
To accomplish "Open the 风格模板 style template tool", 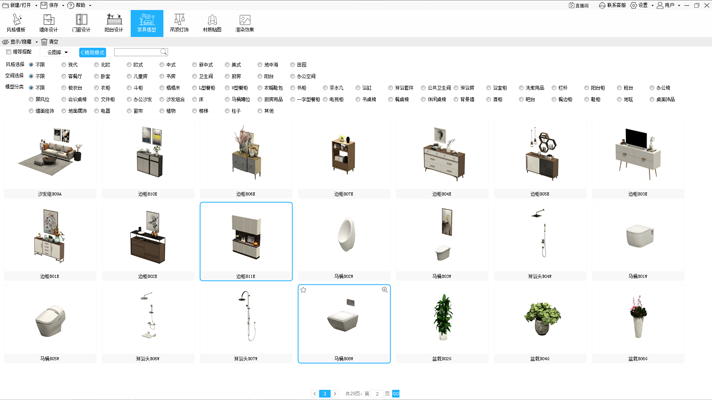I will [16, 23].
